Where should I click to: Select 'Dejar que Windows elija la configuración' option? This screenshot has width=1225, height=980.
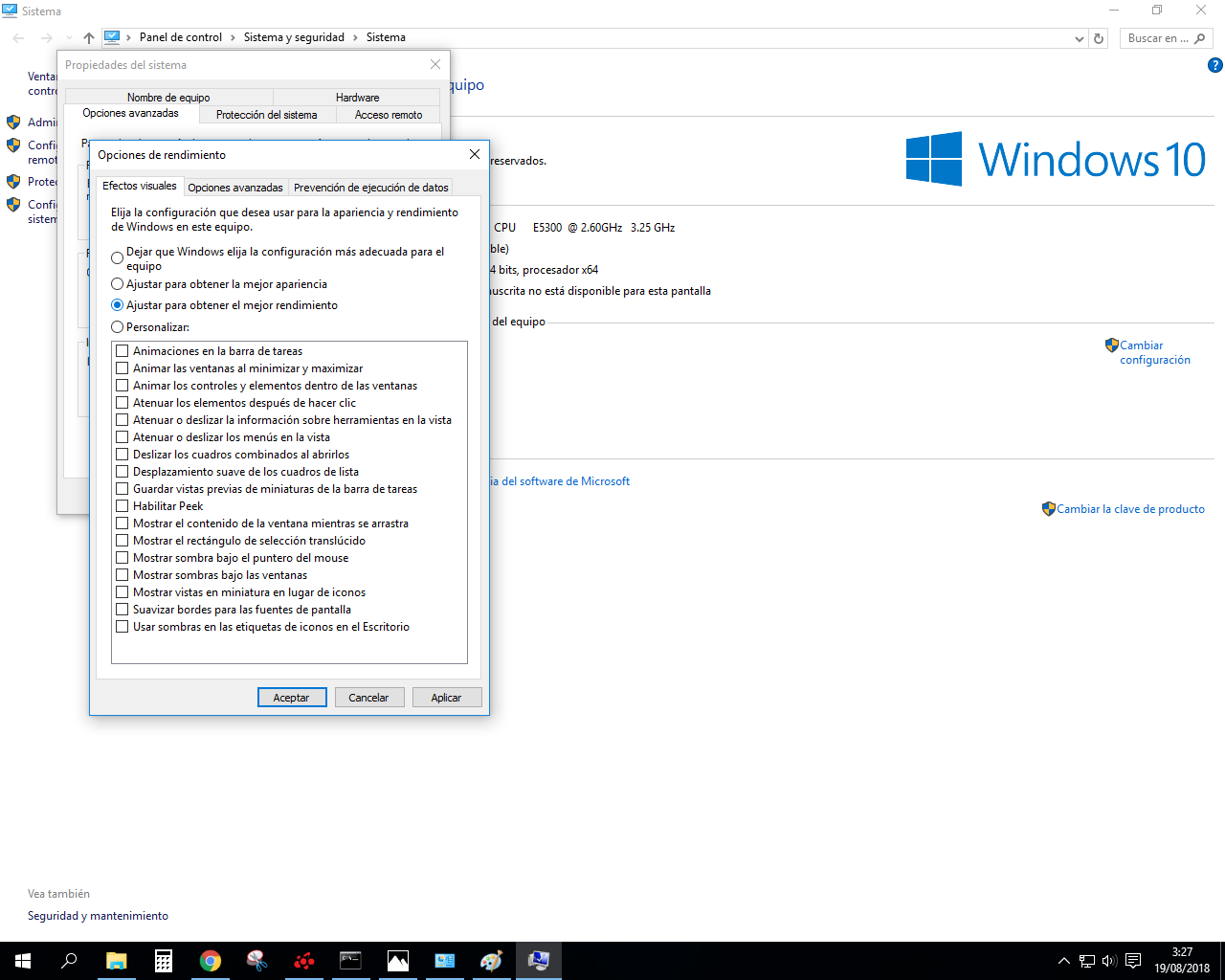pyautogui.click(x=117, y=258)
